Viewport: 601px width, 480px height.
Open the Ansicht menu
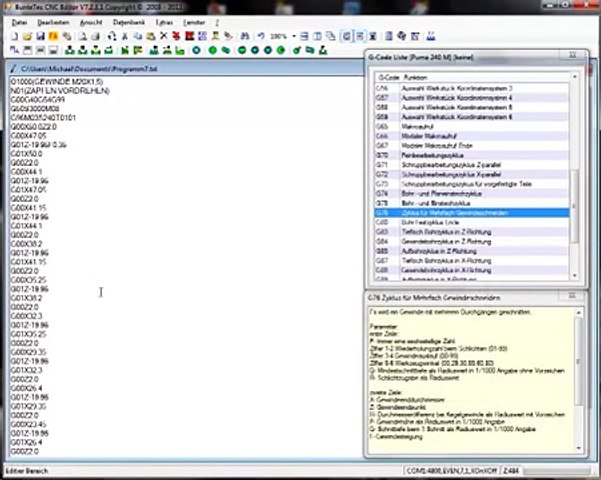pos(91,23)
